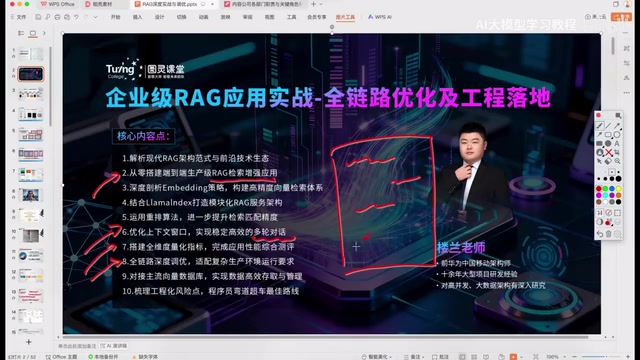640x360 pixels.
Task: Open the 图片工具 ribbon tab
Action: point(345,17)
